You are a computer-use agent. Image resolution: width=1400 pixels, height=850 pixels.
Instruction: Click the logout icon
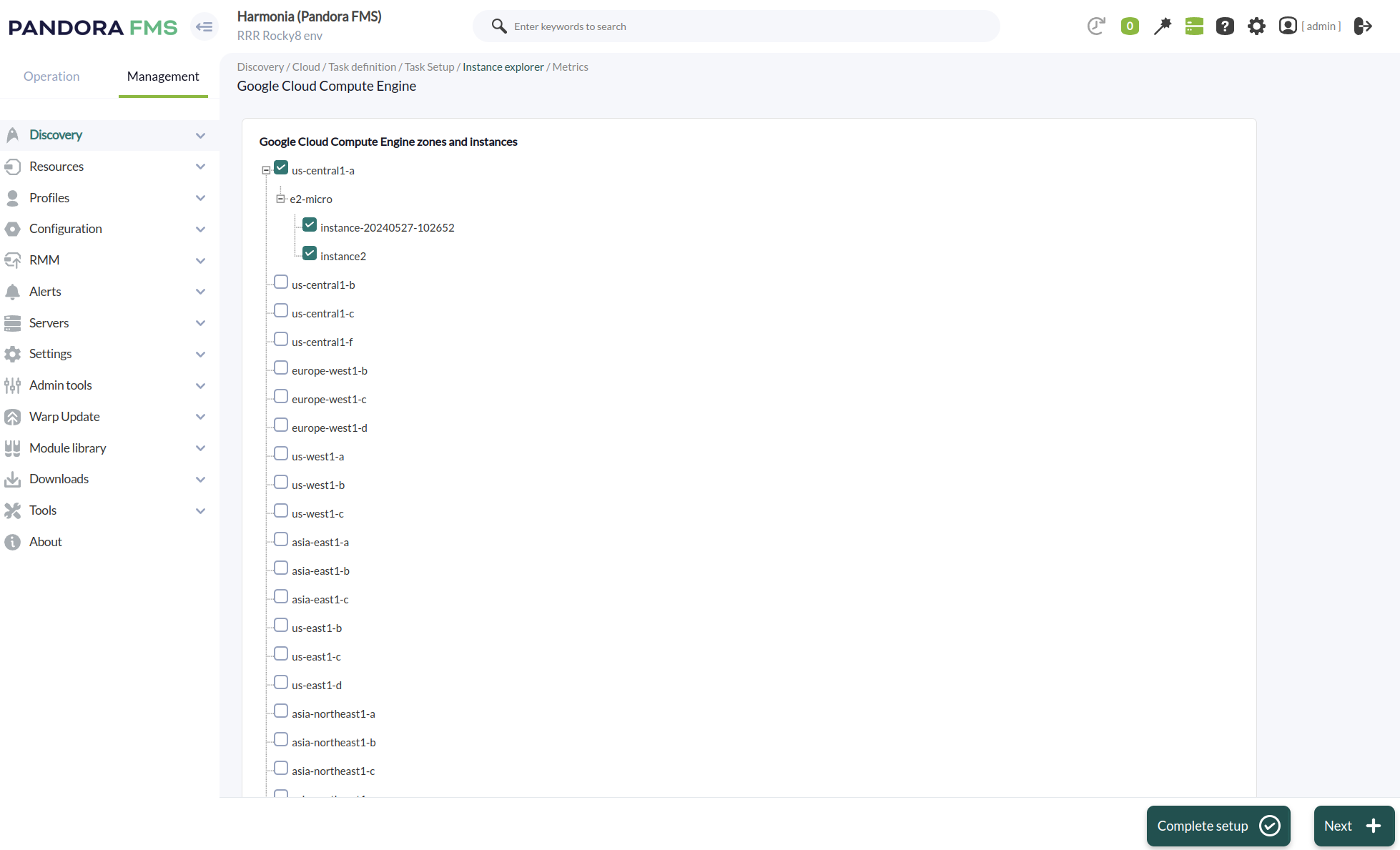(x=1364, y=26)
